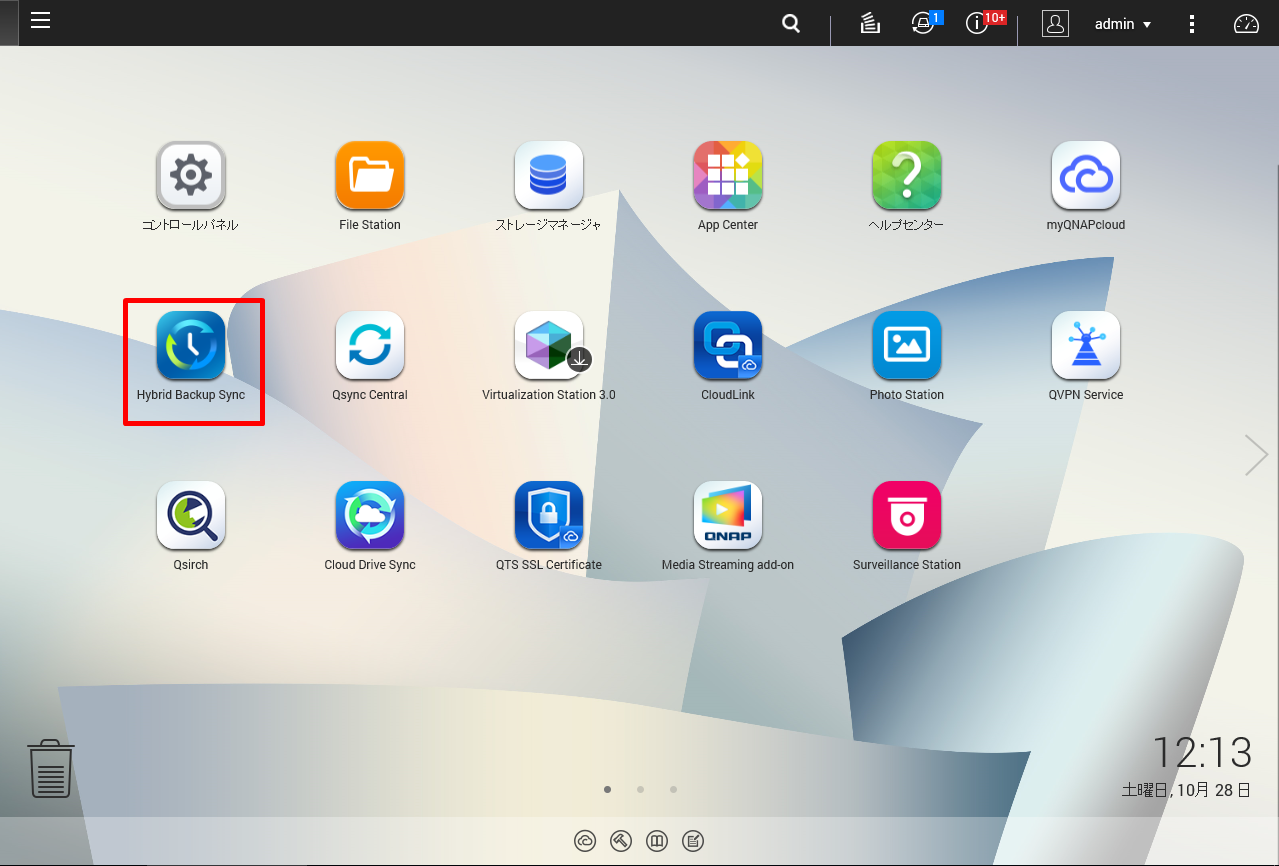
Task: Open the trash bin
Action: 51,769
